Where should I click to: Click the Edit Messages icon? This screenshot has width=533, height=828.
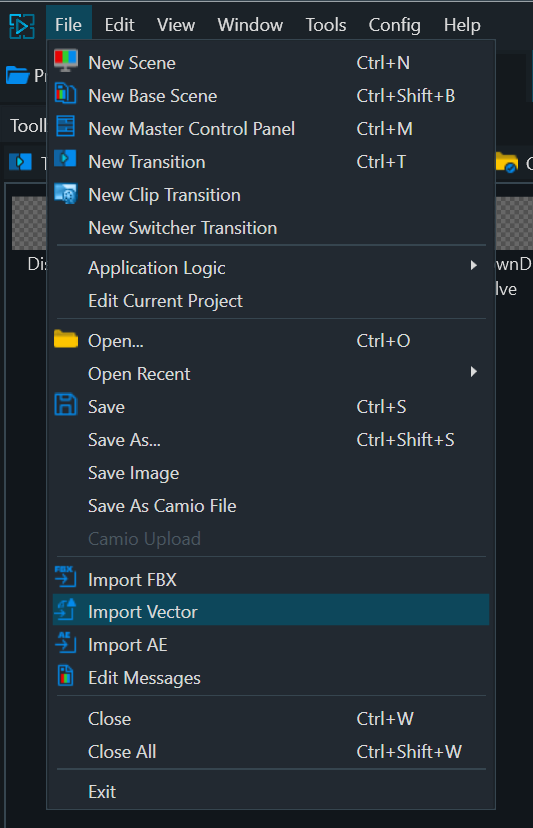tap(66, 676)
